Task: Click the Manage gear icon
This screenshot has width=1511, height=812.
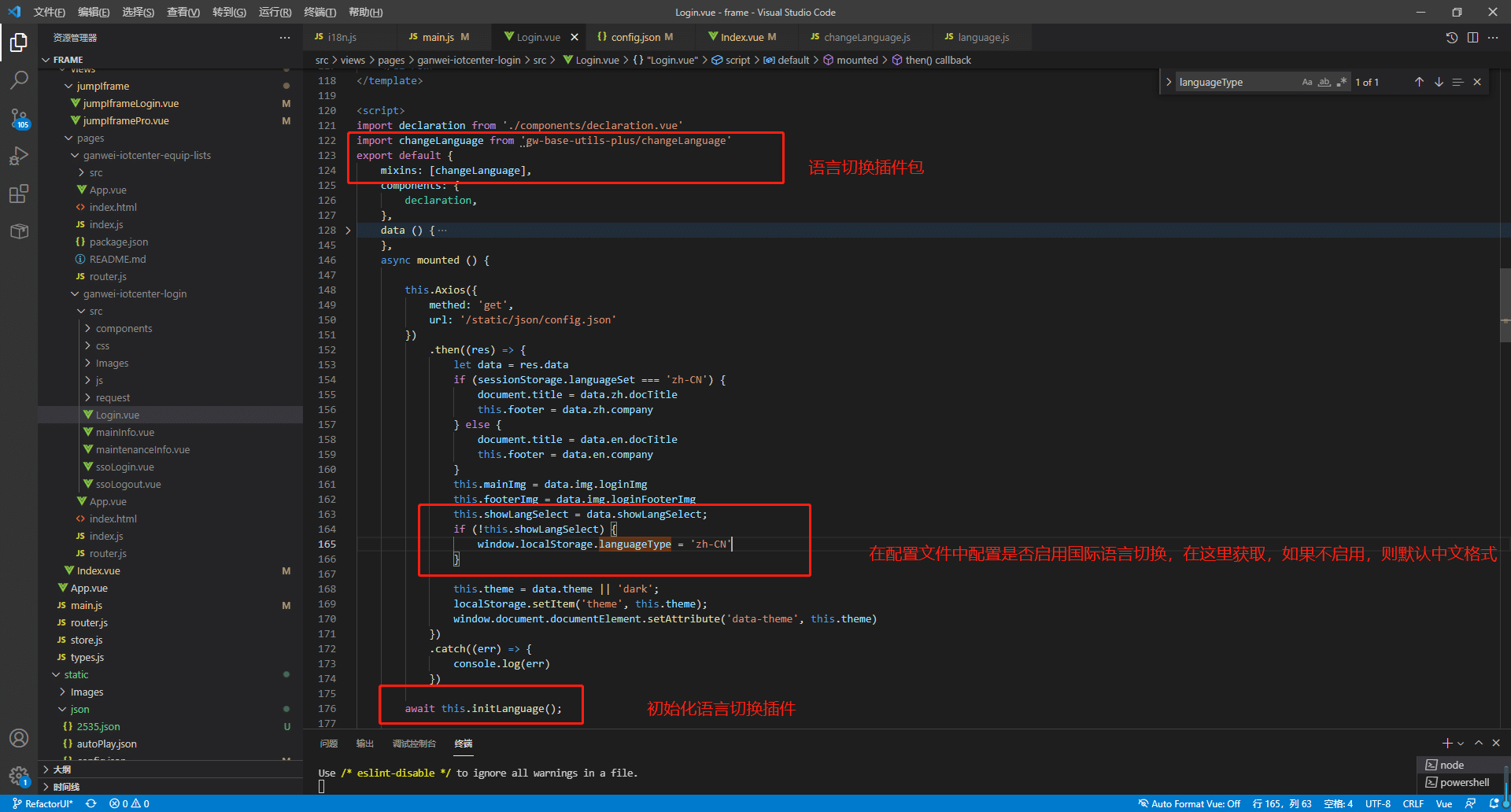Action: click(19, 775)
